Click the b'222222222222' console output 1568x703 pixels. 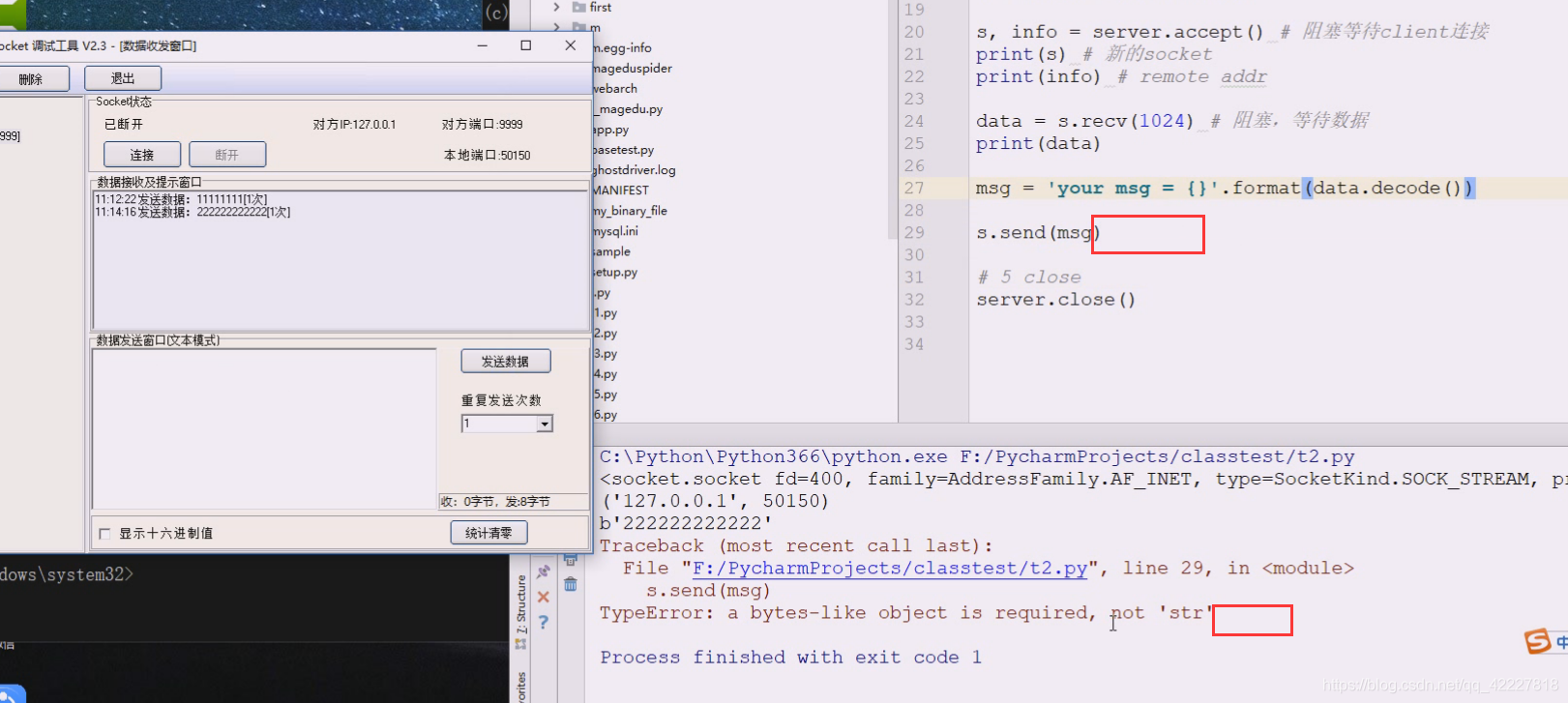click(686, 523)
